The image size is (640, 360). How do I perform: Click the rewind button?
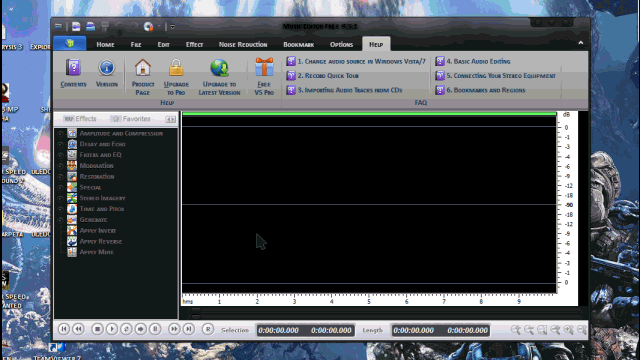click(x=78, y=329)
